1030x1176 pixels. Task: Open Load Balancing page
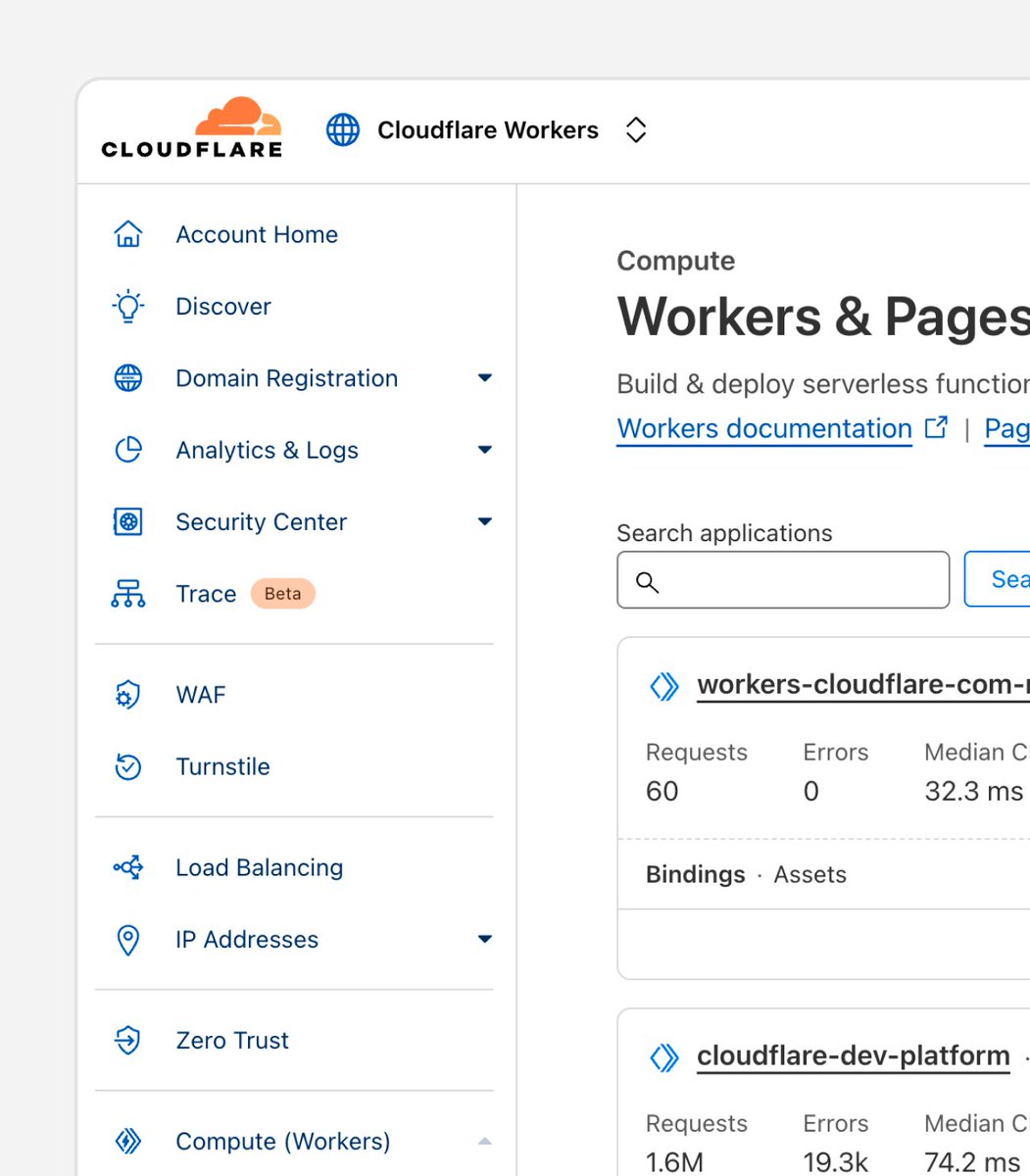tap(260, 867)
